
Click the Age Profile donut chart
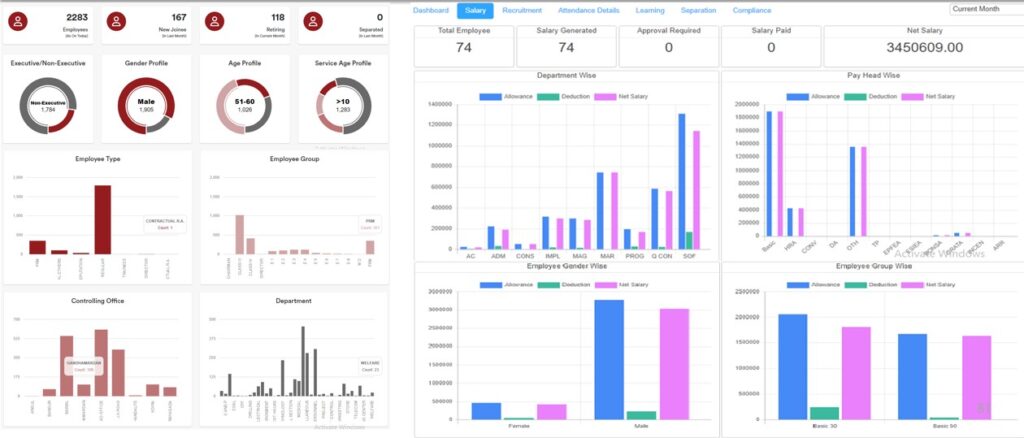tap(244, 104)
